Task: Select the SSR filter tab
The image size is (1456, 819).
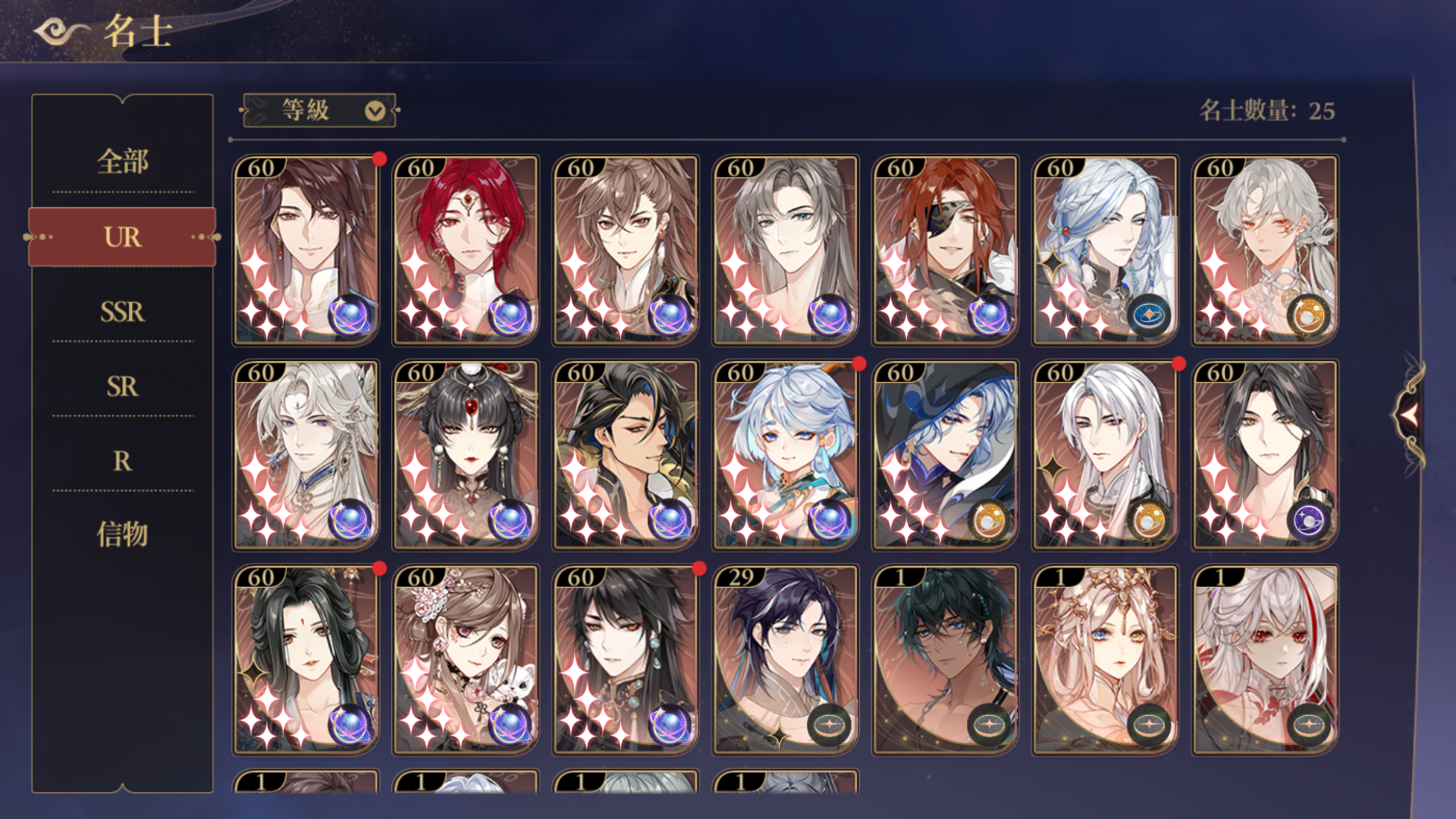Action: (122, 312)
